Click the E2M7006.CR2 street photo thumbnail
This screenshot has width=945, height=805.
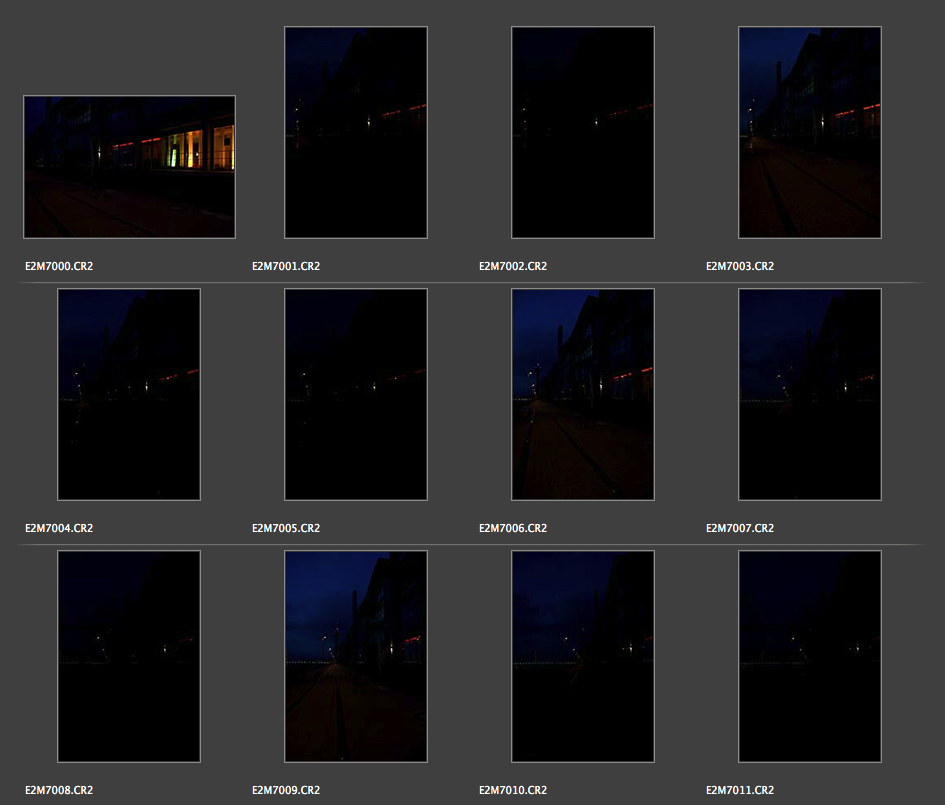click(583, 394)
